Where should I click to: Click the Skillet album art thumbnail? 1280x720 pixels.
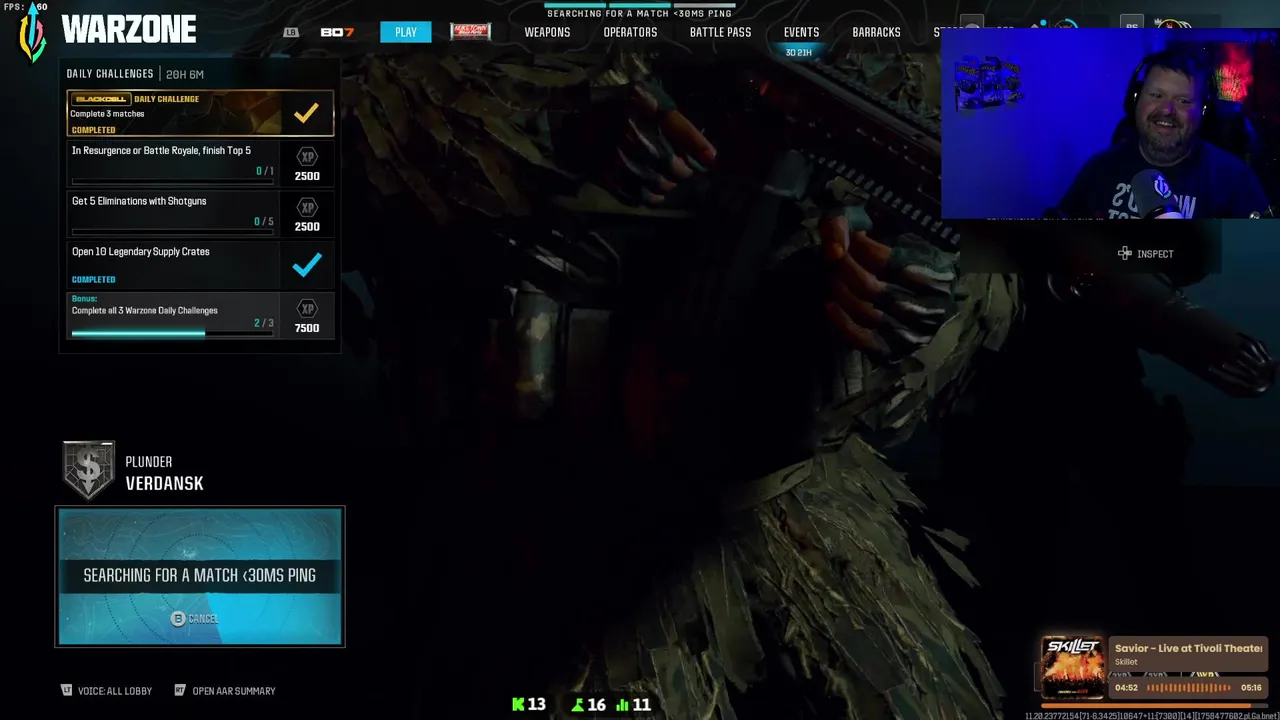click(x=1073, y=667)
